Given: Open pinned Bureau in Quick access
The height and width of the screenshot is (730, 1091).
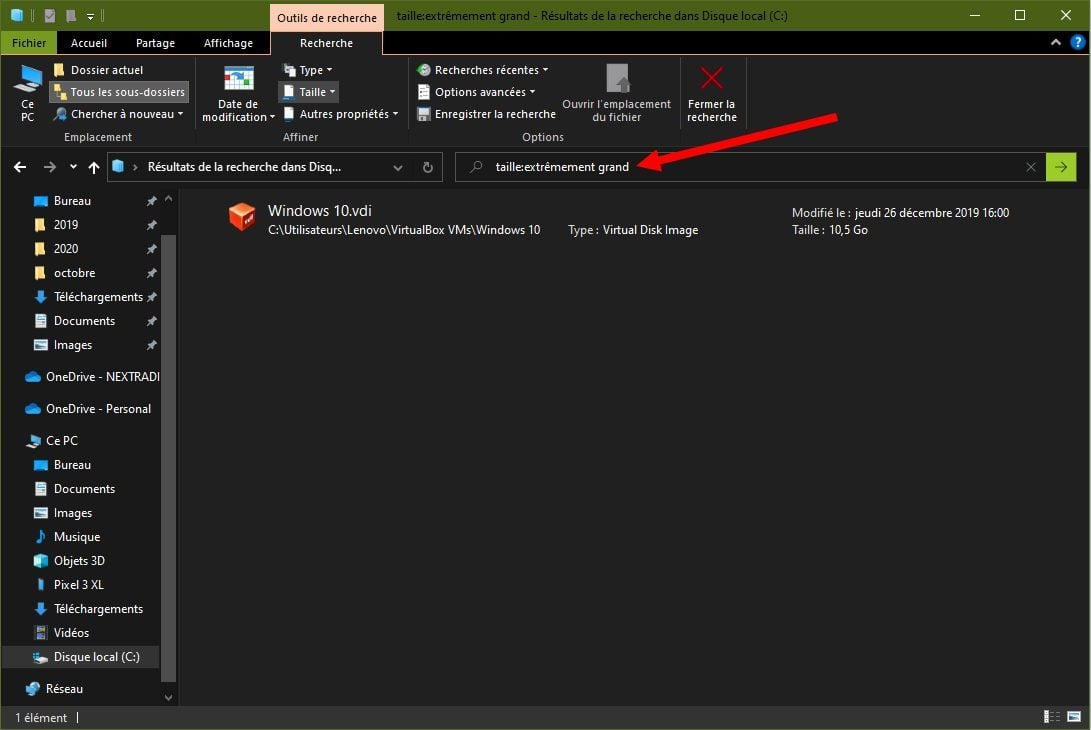Looking at the screenshot, I should (x=72, y=201).
